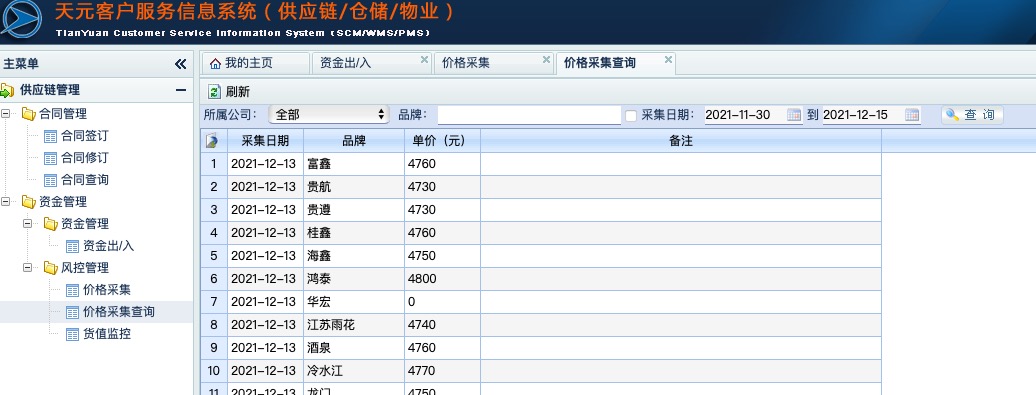The height and width of the screenshot is (395, 1036).
Task: Collapse the 合同管理 tree folder
Action: pyautogui.click(x=7, y=114)
